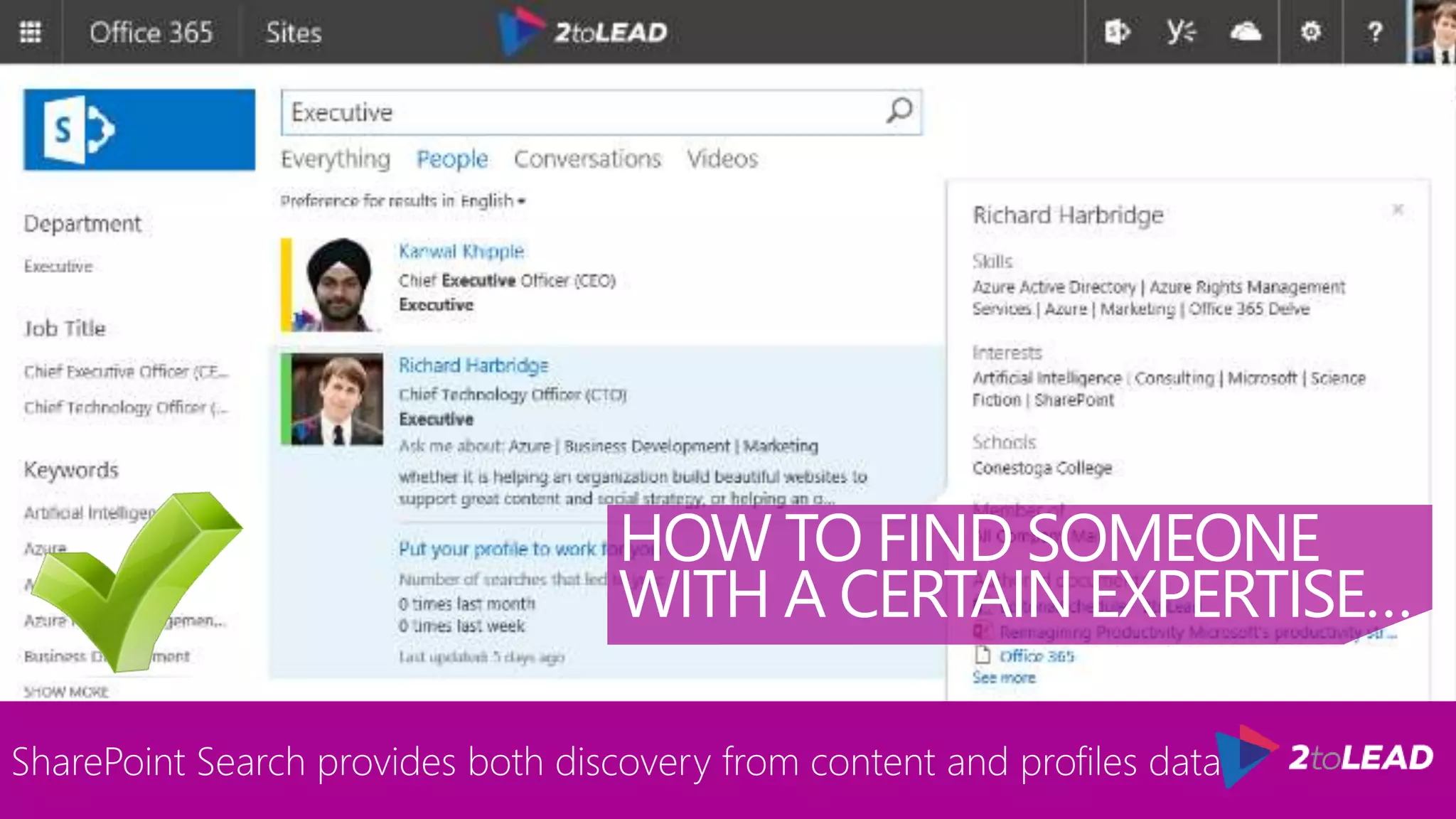Click the 2toLEAD logo in top bar
The width and height of the screenshot is (1456, 819).
[583, 32]
